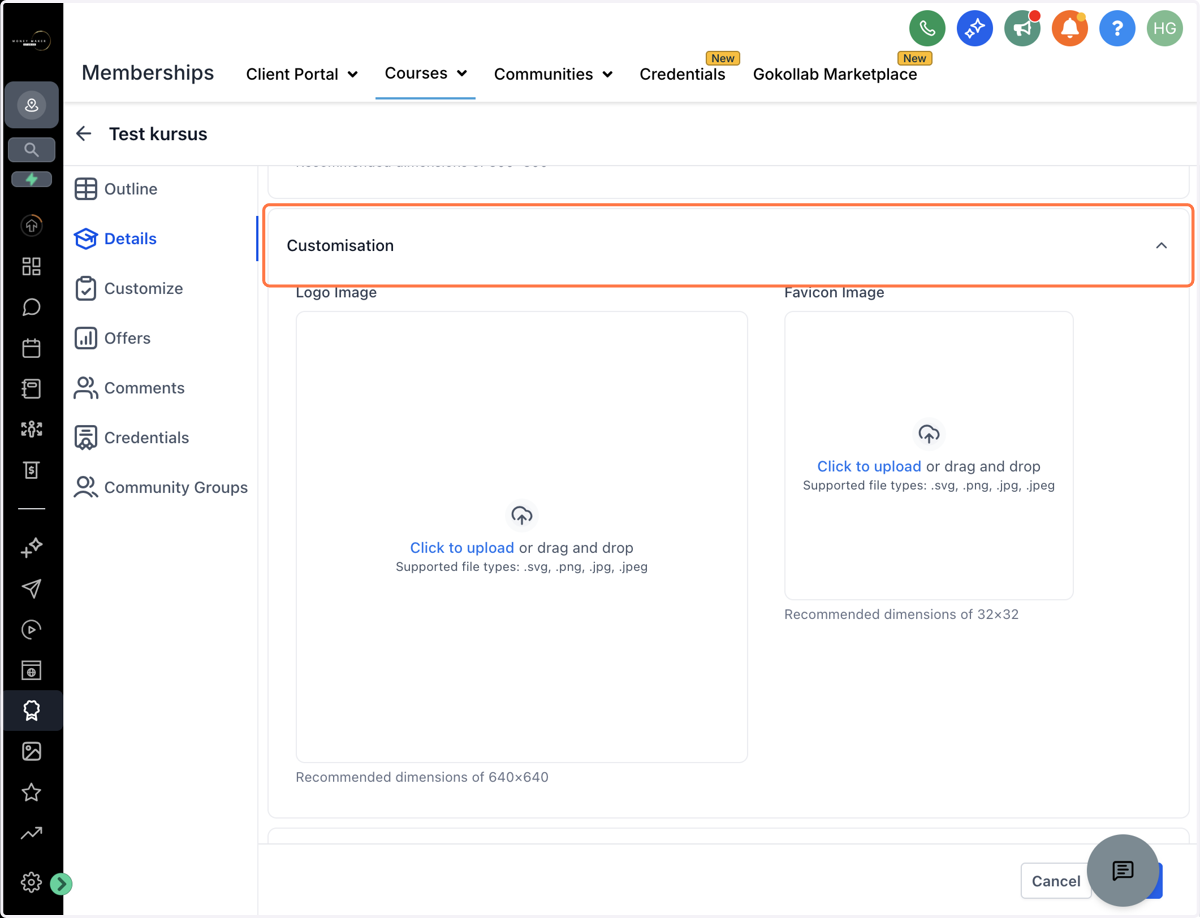Select Community Groups in side menu
Viewport: 1200px width, 918px height.
(161, 488)
